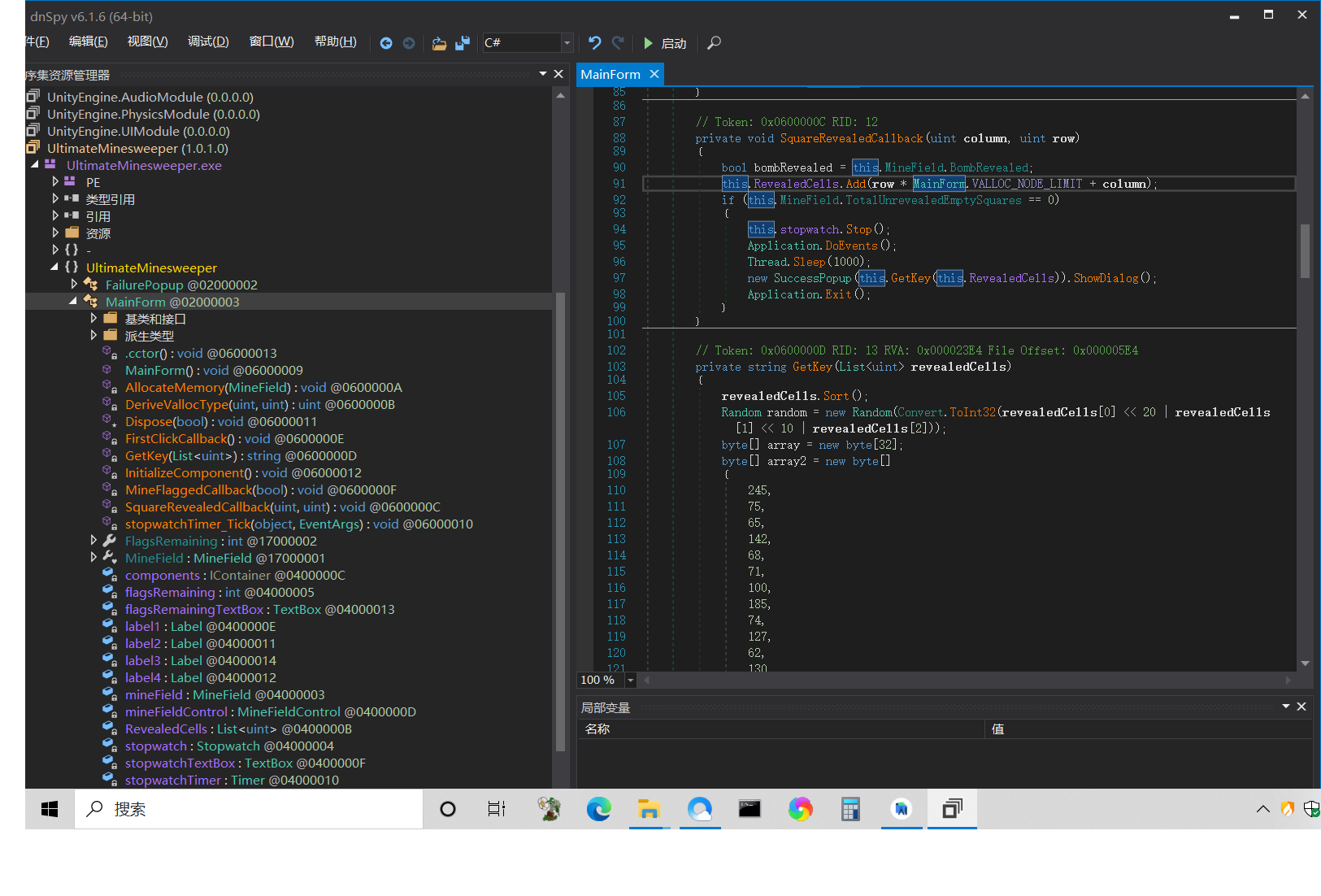The image size is (1321, 896).
Task: Click the save all icon in toolbar
Action: [463, 43]
